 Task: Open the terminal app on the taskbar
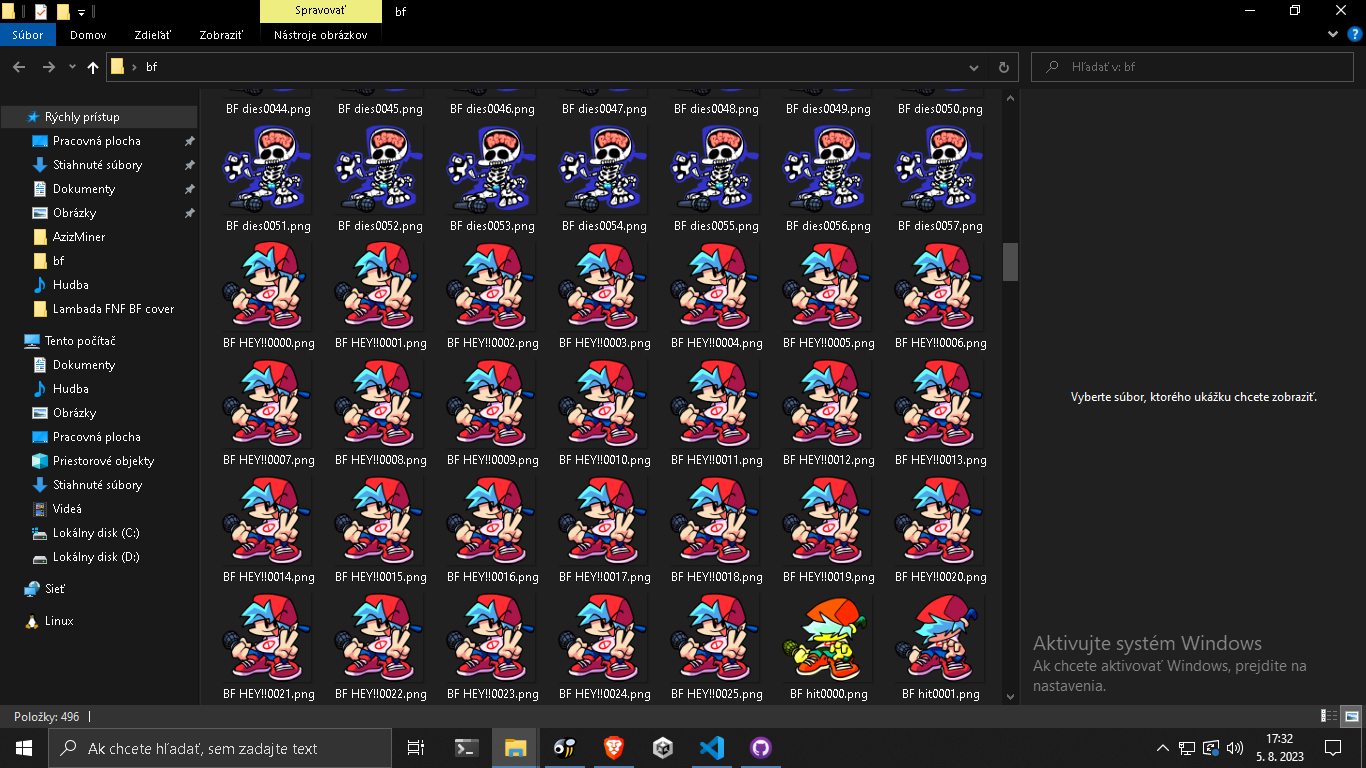tap(466, 748)
